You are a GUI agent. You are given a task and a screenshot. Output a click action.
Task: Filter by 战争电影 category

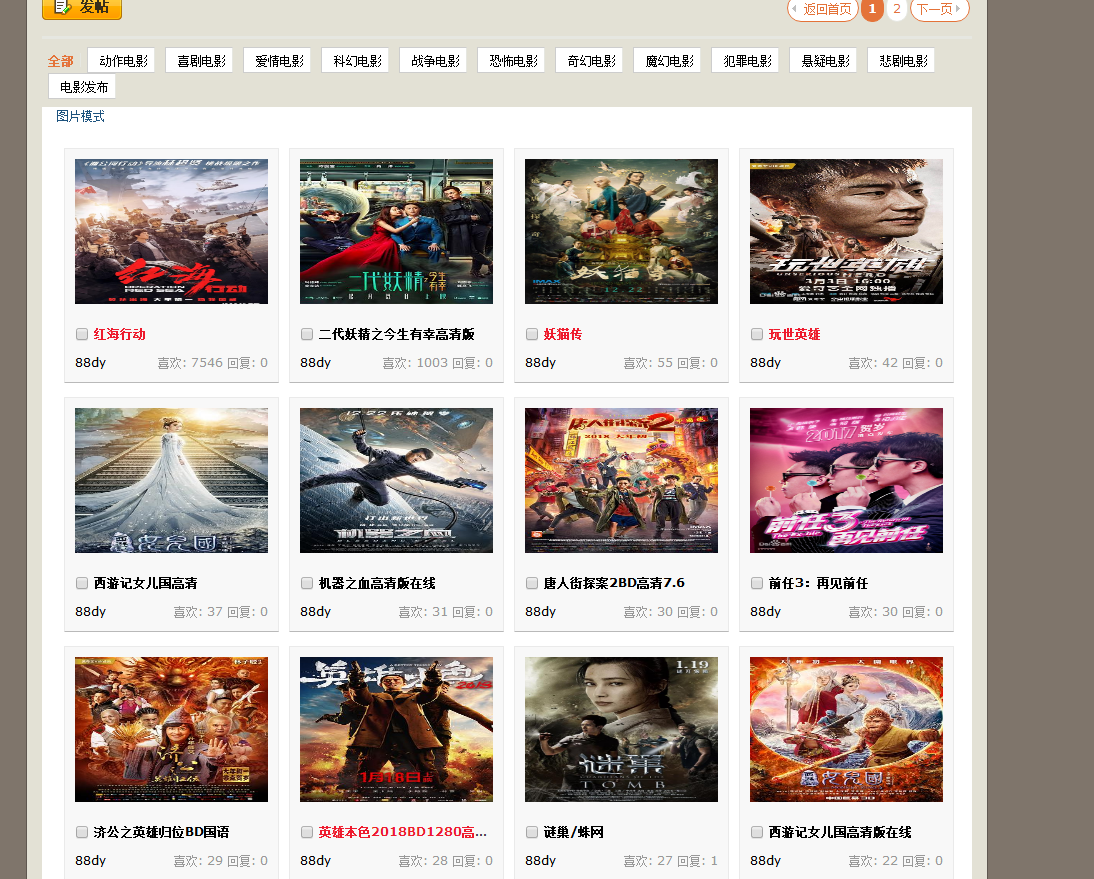tap(434, 61)
